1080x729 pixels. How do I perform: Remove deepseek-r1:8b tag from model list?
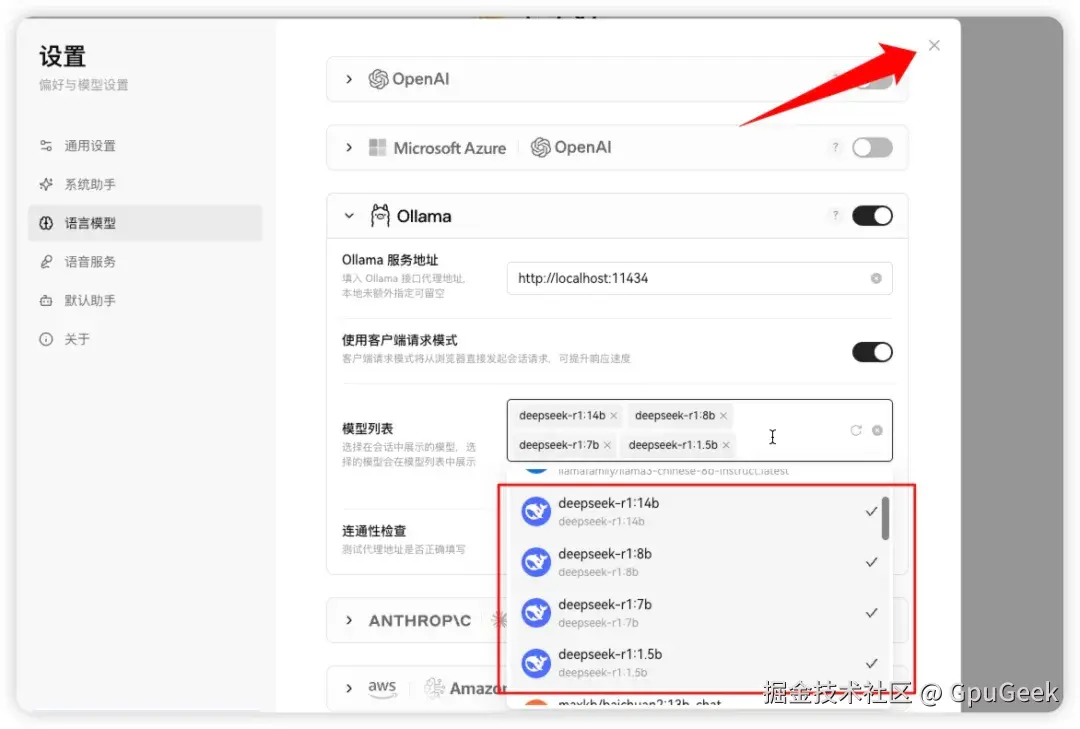coord(723,415)
